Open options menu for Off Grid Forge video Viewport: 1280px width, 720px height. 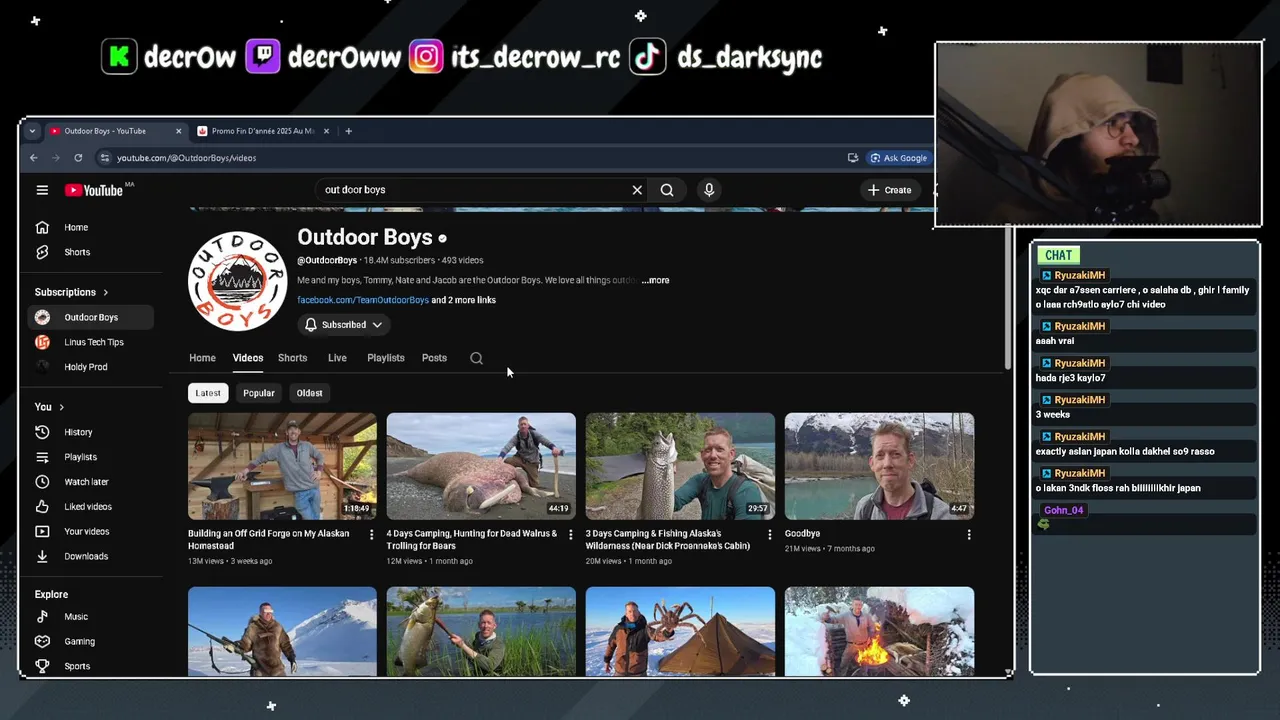click(x=371, y=535)
